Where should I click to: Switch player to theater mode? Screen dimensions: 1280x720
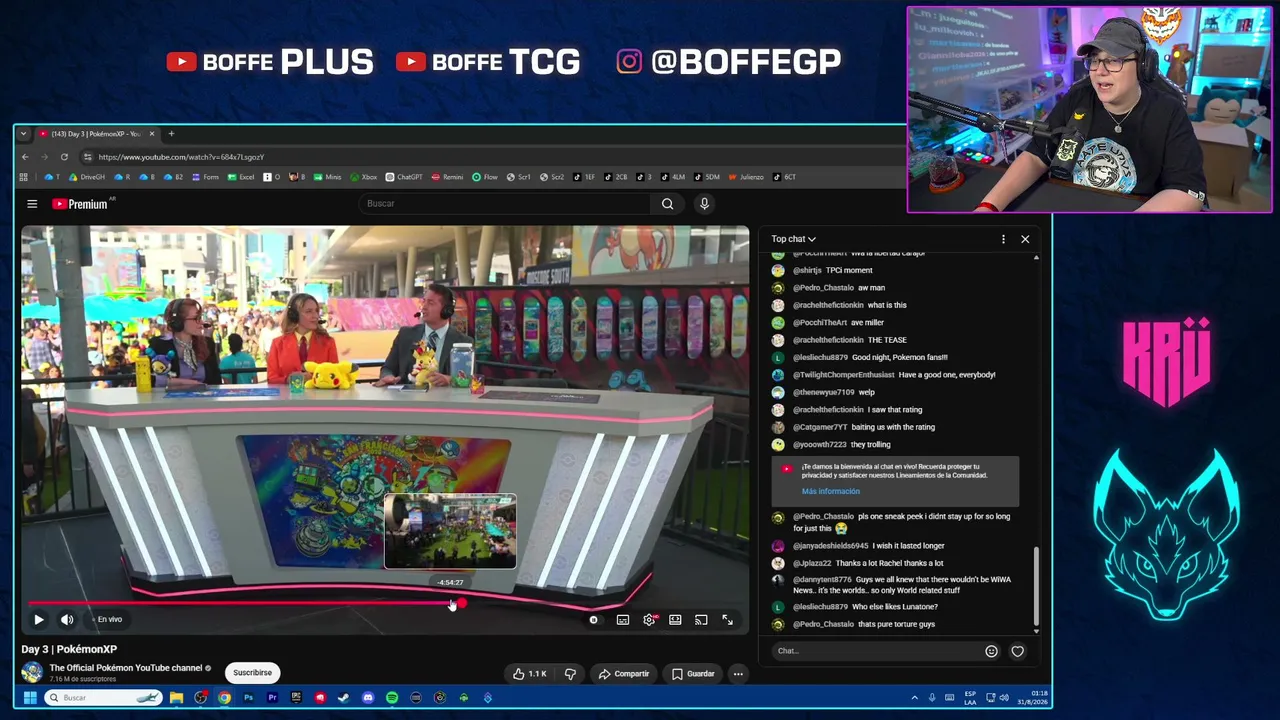[675, 620]
